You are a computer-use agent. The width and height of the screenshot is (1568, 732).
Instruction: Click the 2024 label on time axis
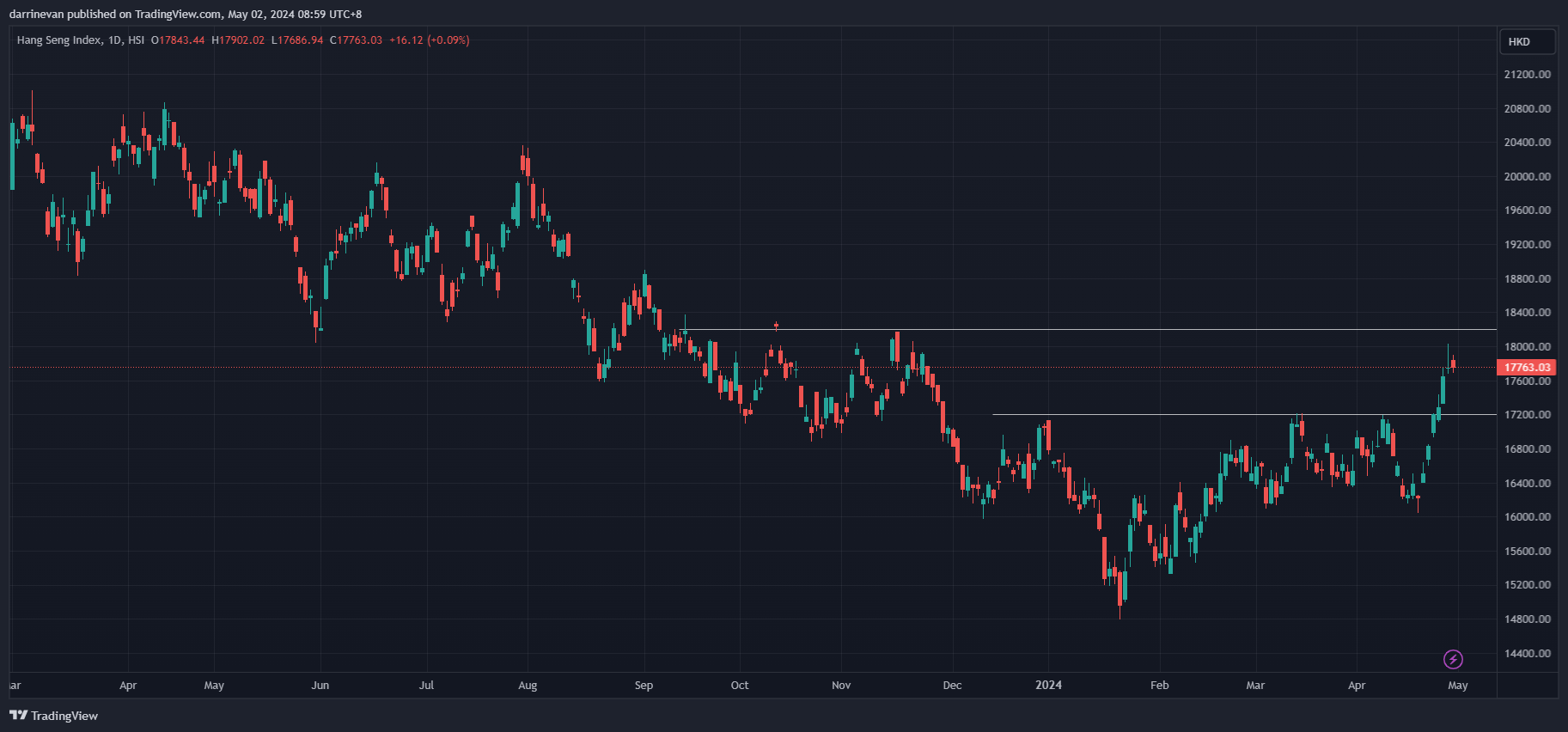(x=1048, y=685)
